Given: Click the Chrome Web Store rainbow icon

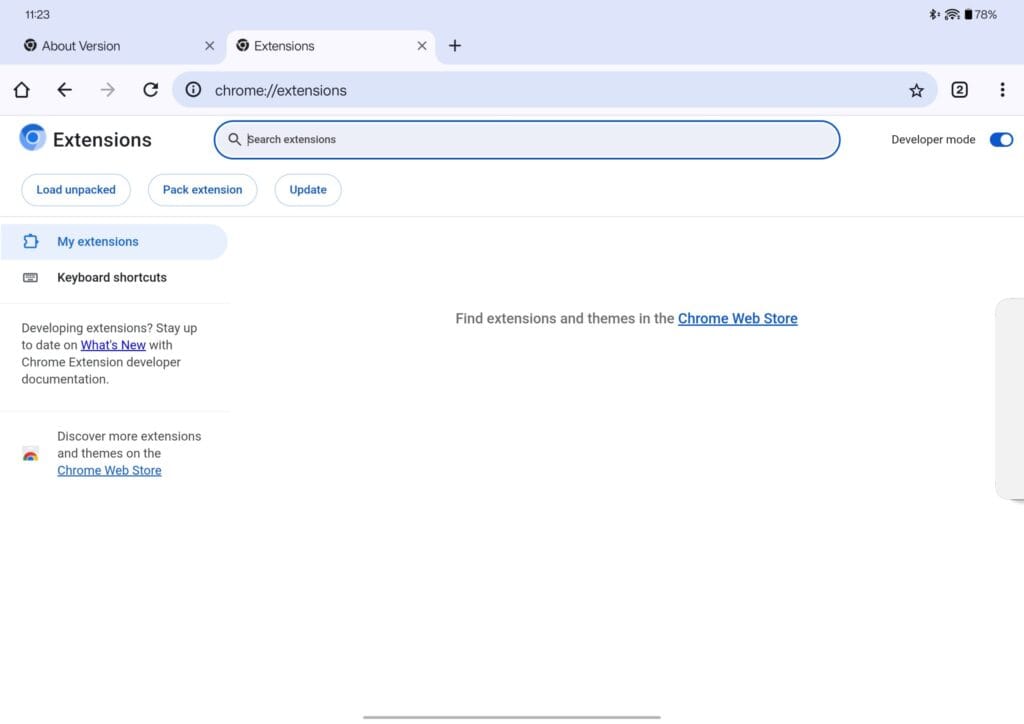Looking at the screenshot, I should click(31, 454).
